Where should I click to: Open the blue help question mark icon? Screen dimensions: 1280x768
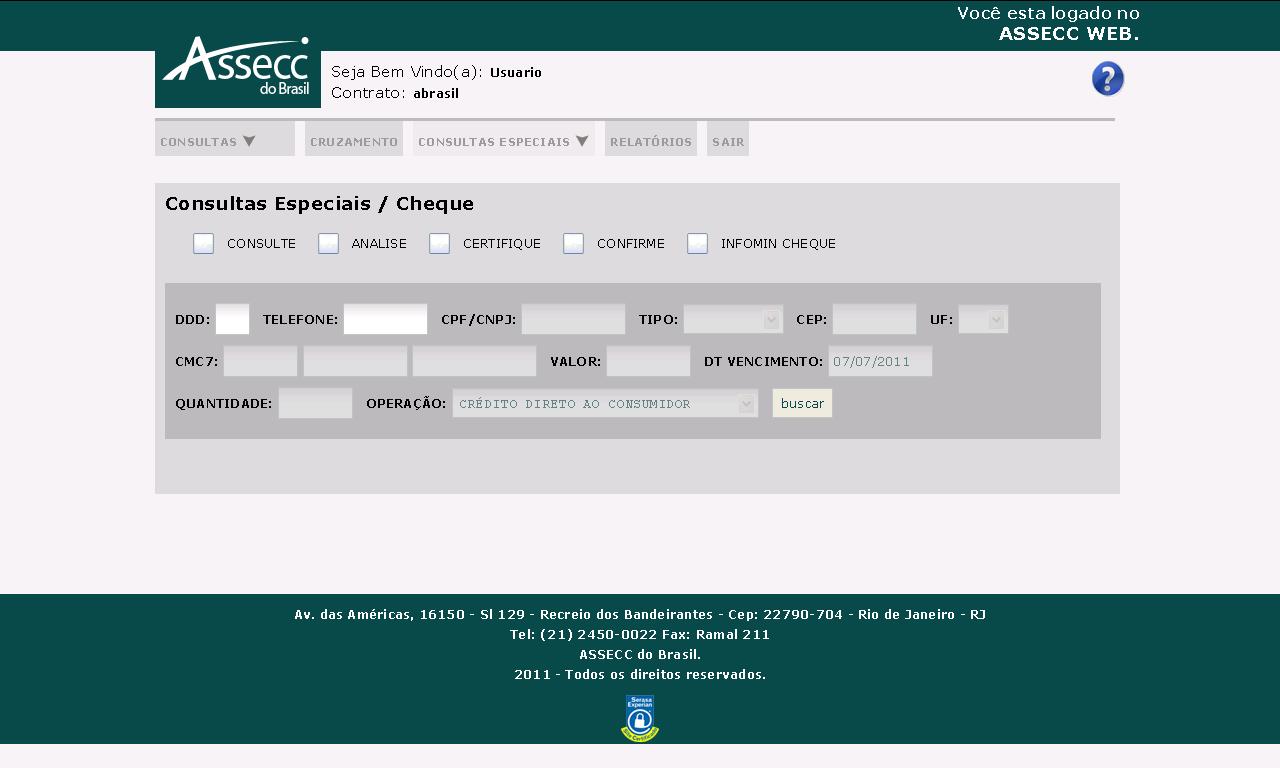pyautogui.click(x=1108, y=79)
